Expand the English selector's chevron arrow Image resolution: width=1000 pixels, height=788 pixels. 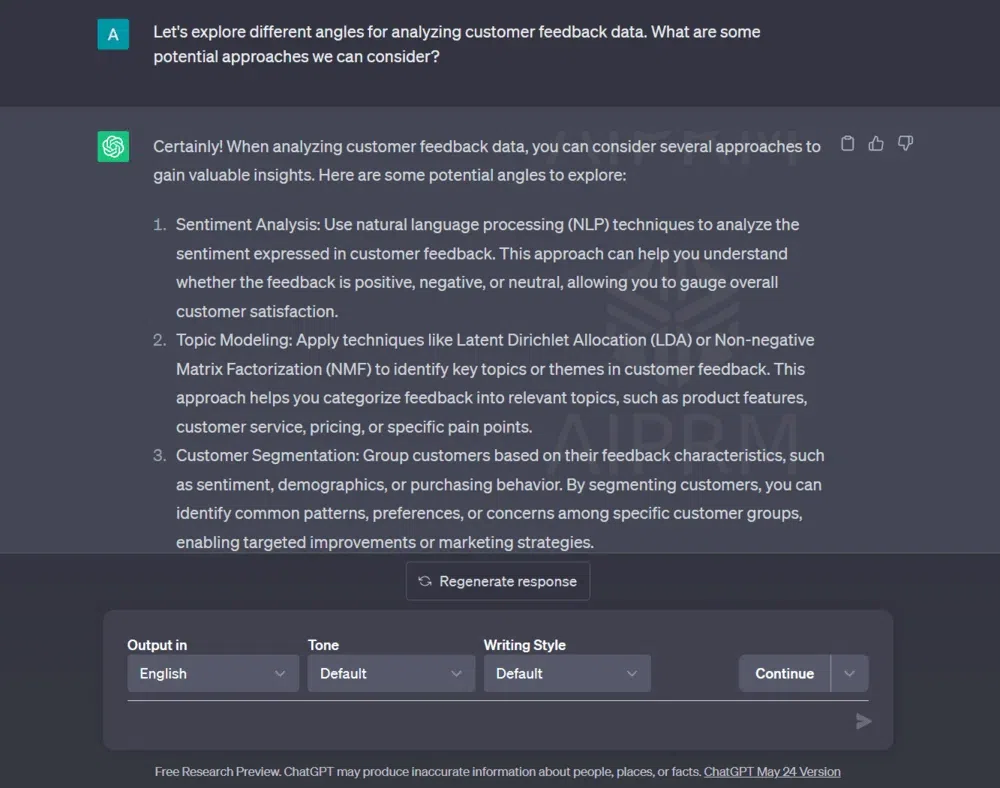tap(283, 673)
